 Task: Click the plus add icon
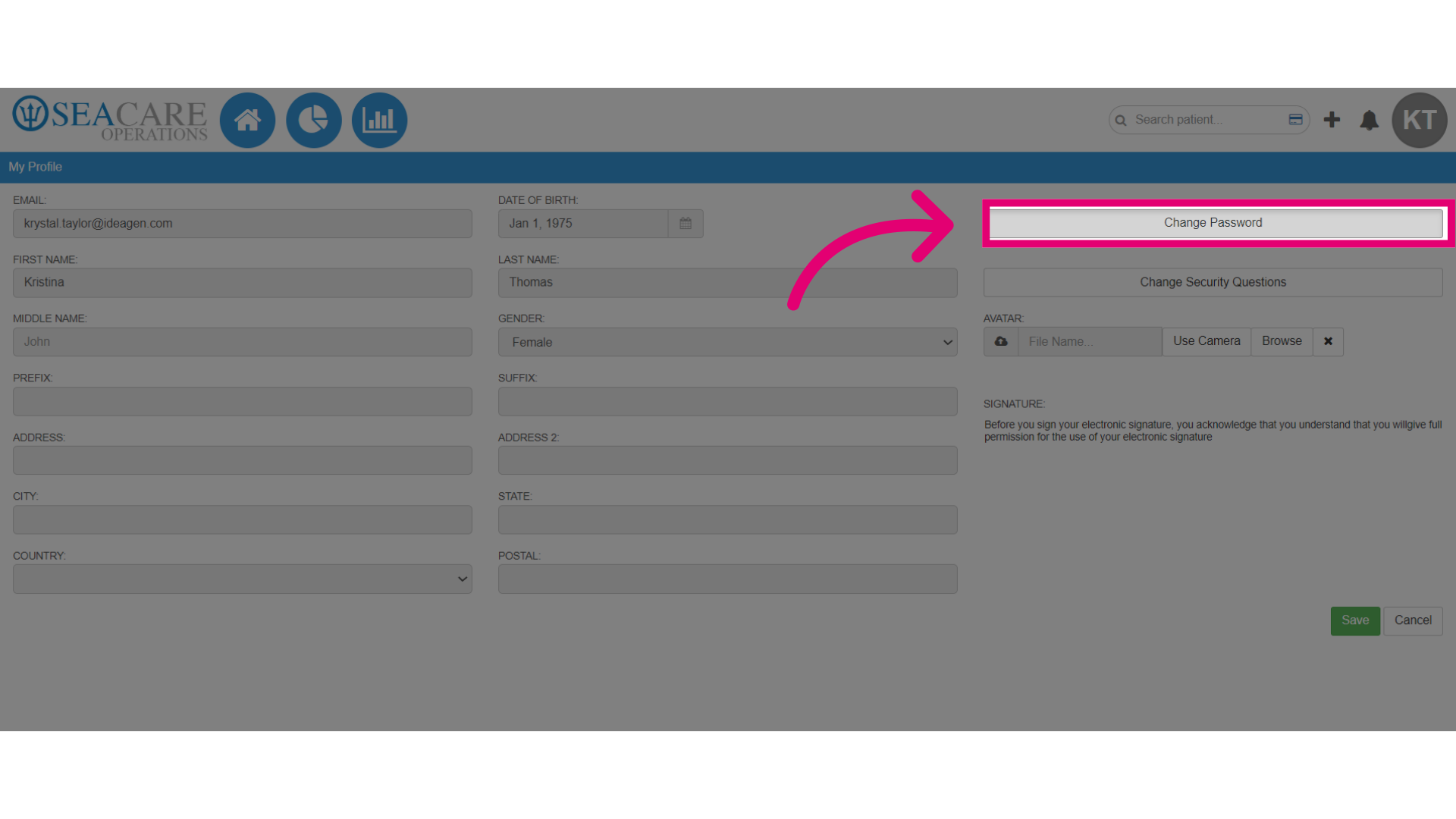pos(1332,120)
